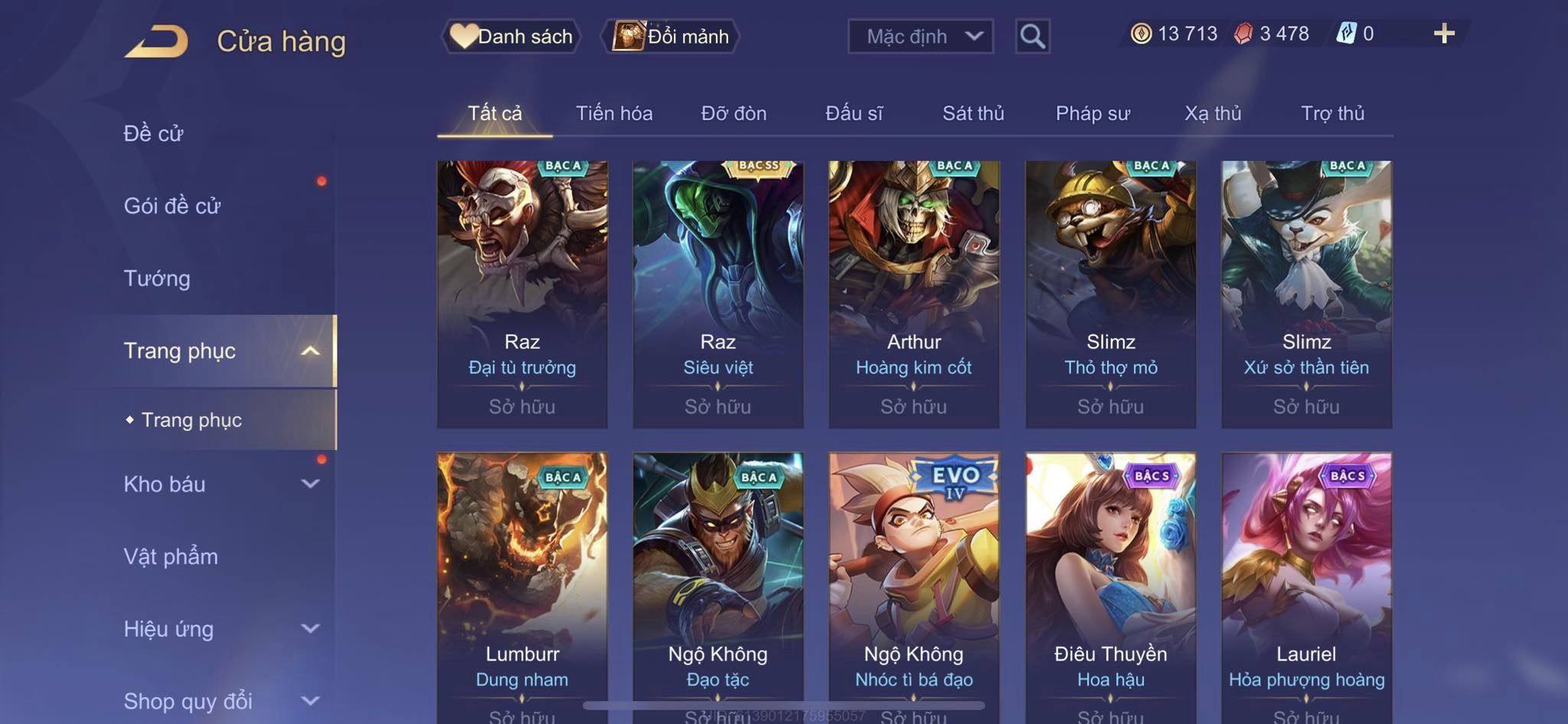Screen dimensions: 1568x724
Task: Switch to the Tiến hóa tab
Action: pyautogui.click(x=614, y=113)
